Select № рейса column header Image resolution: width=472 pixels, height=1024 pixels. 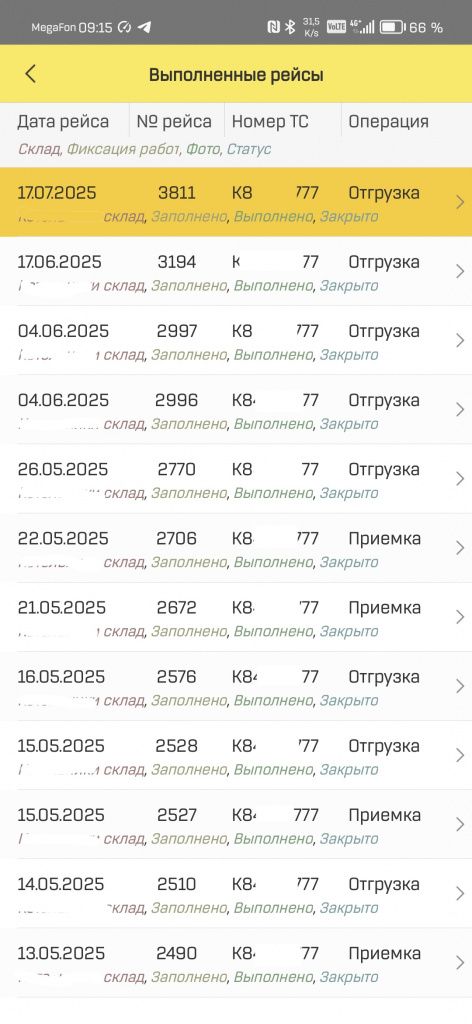(174, 121)
